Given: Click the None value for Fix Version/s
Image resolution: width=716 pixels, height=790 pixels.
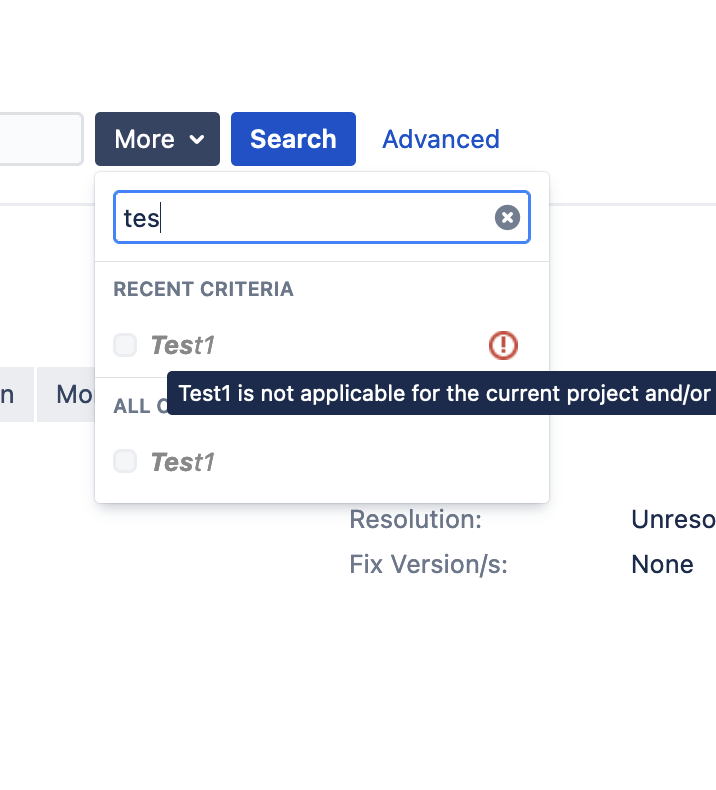Looking at the screenshot, I should tap(662, 565).
